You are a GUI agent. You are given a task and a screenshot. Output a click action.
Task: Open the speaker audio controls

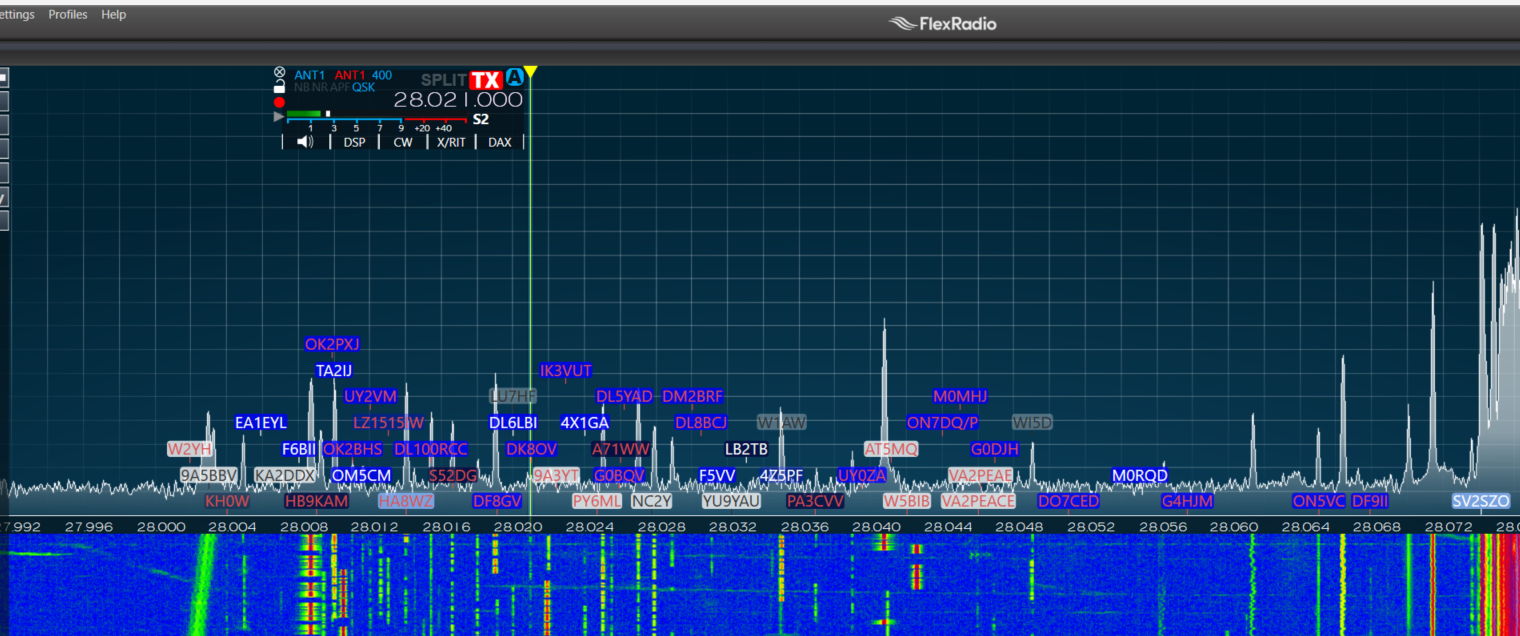(305, 142)
